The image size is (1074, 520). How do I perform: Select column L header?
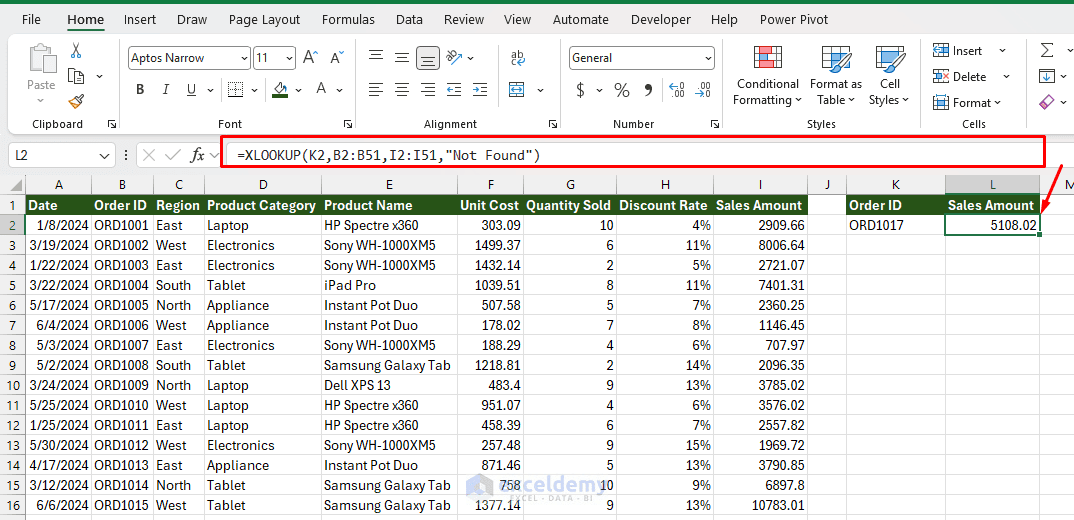(992, 184)
